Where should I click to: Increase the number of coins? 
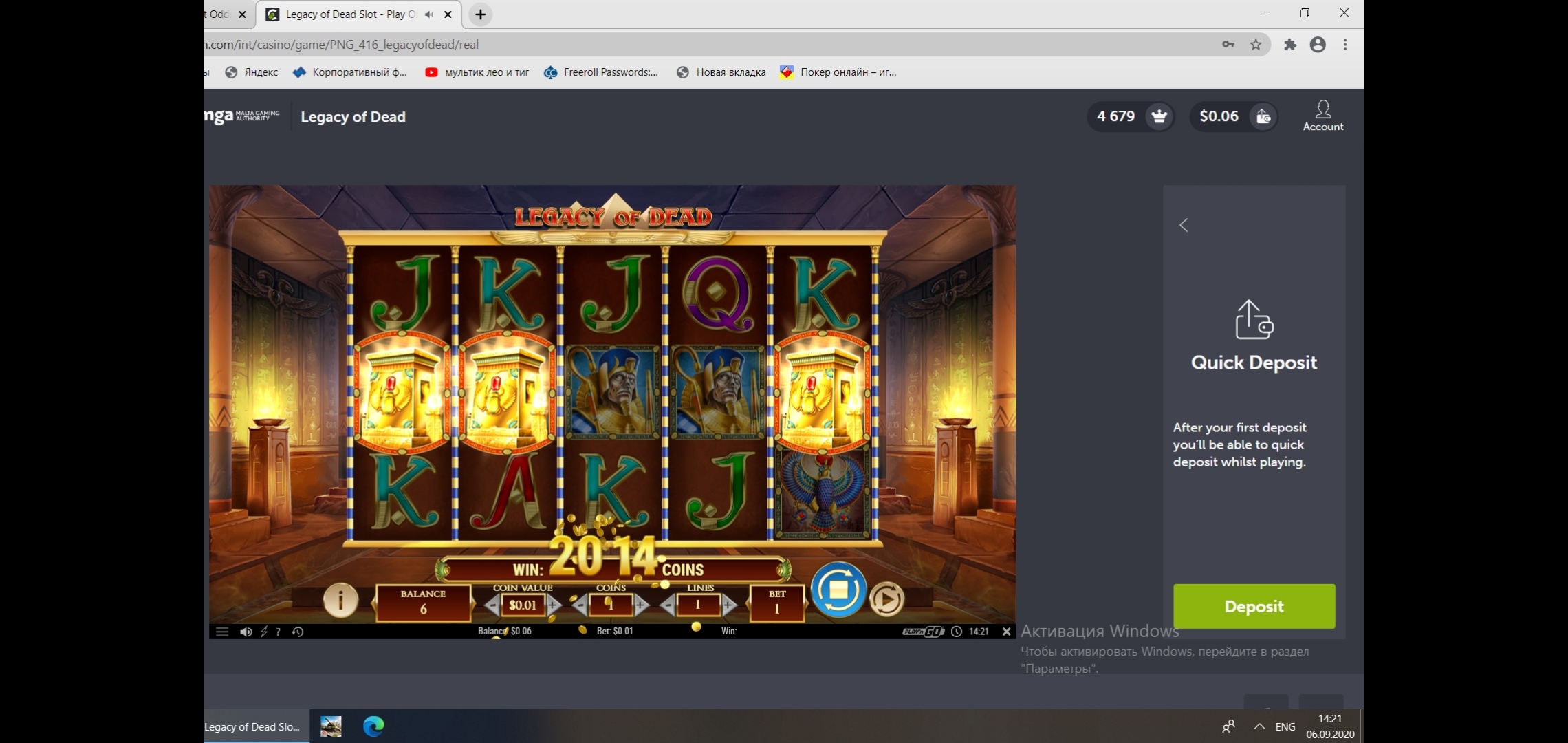click(641, 605)
